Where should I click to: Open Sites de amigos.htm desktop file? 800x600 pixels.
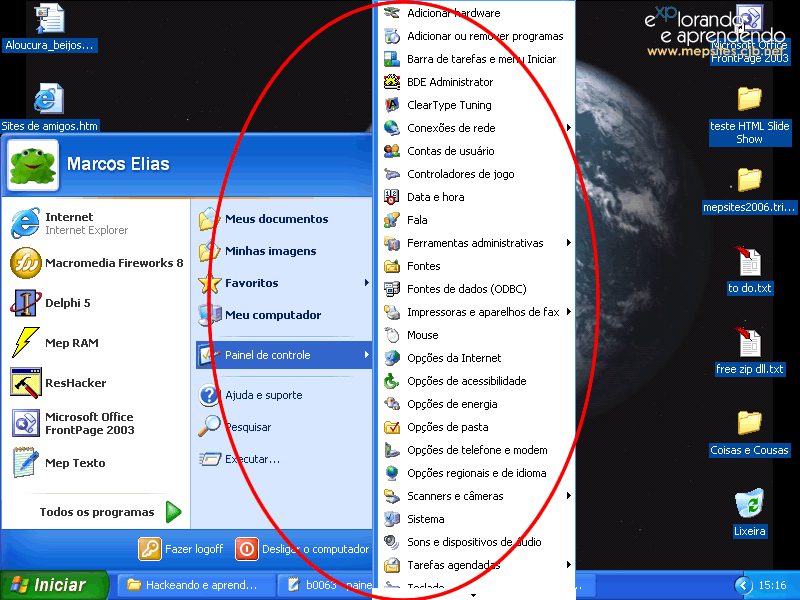tap(49, 107)
